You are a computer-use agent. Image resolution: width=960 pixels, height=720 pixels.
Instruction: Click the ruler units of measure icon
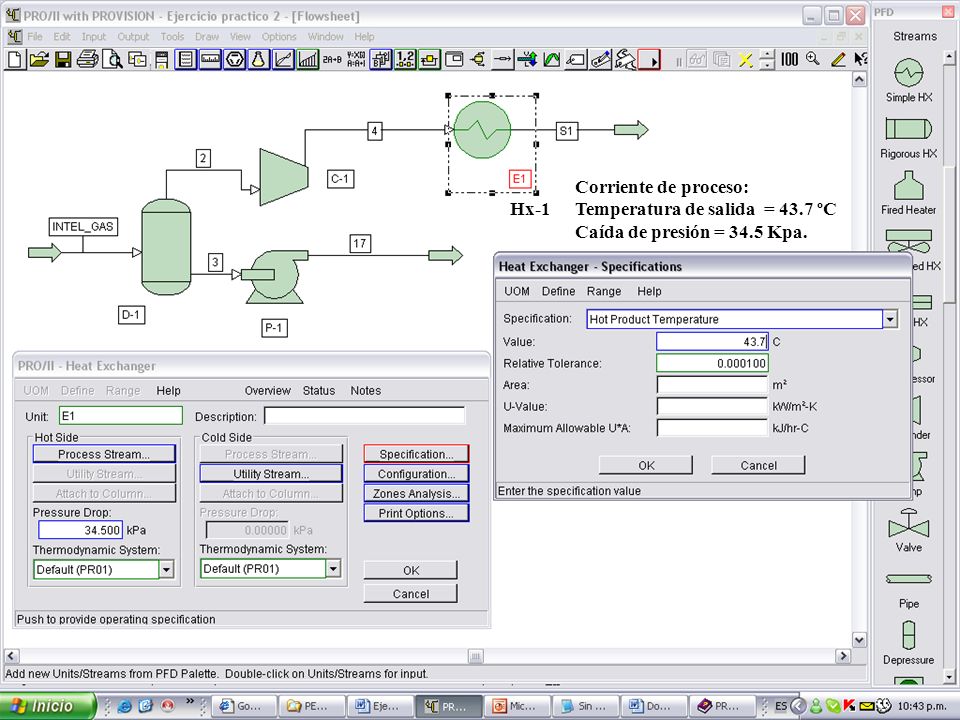(210, 59)
